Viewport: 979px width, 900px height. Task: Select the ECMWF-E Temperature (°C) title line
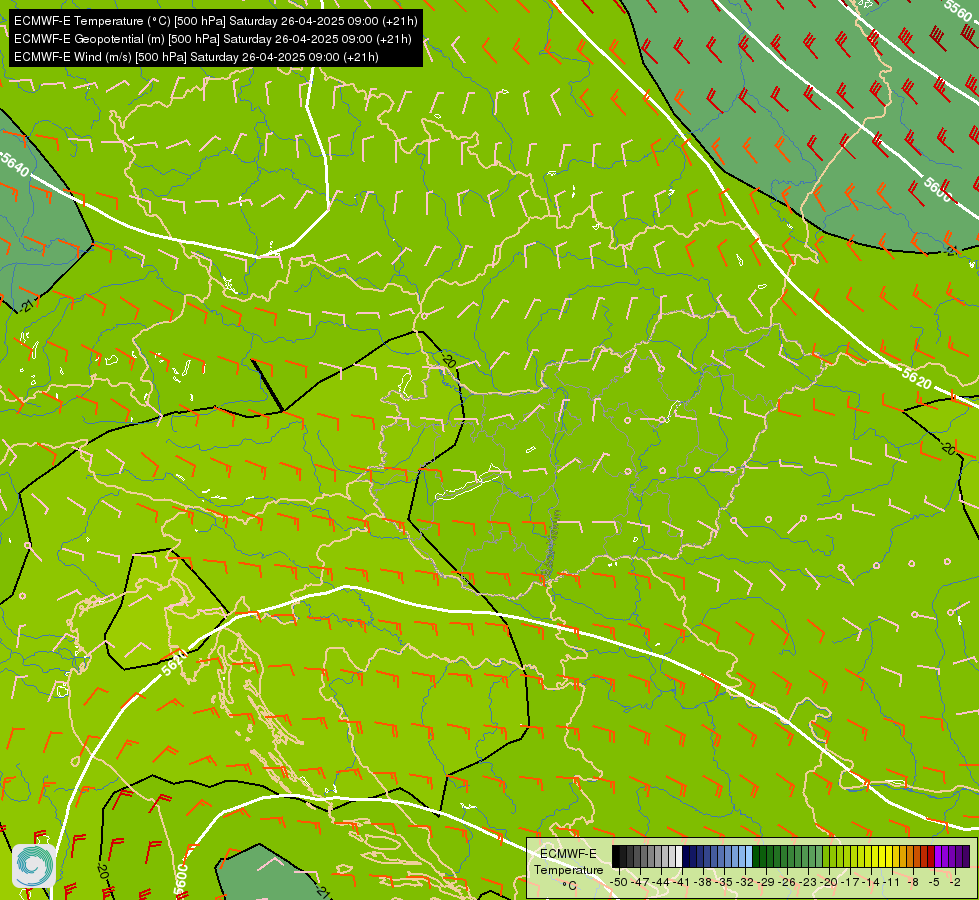pos(215,21)
